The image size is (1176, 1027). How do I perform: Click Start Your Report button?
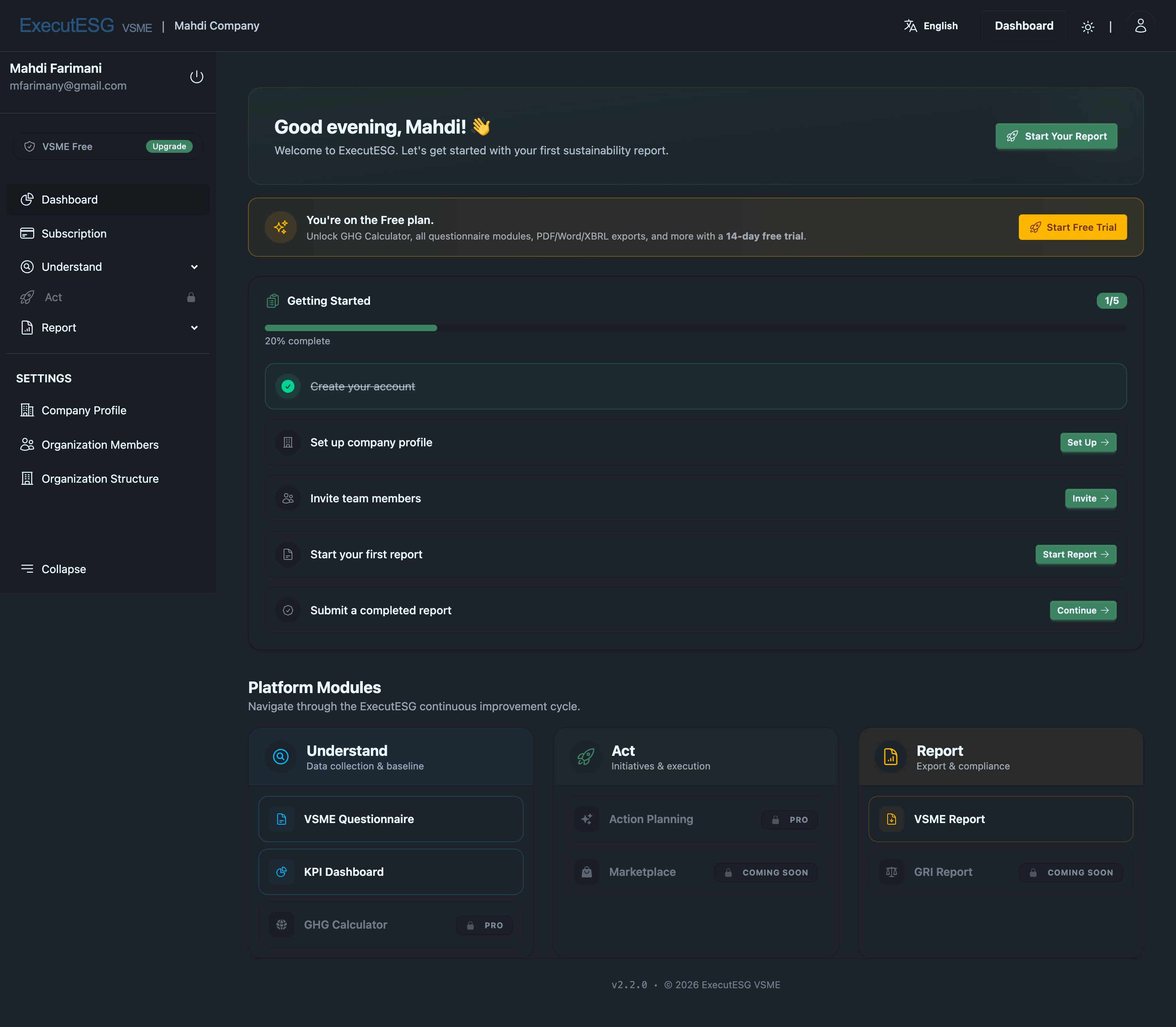1056,136
